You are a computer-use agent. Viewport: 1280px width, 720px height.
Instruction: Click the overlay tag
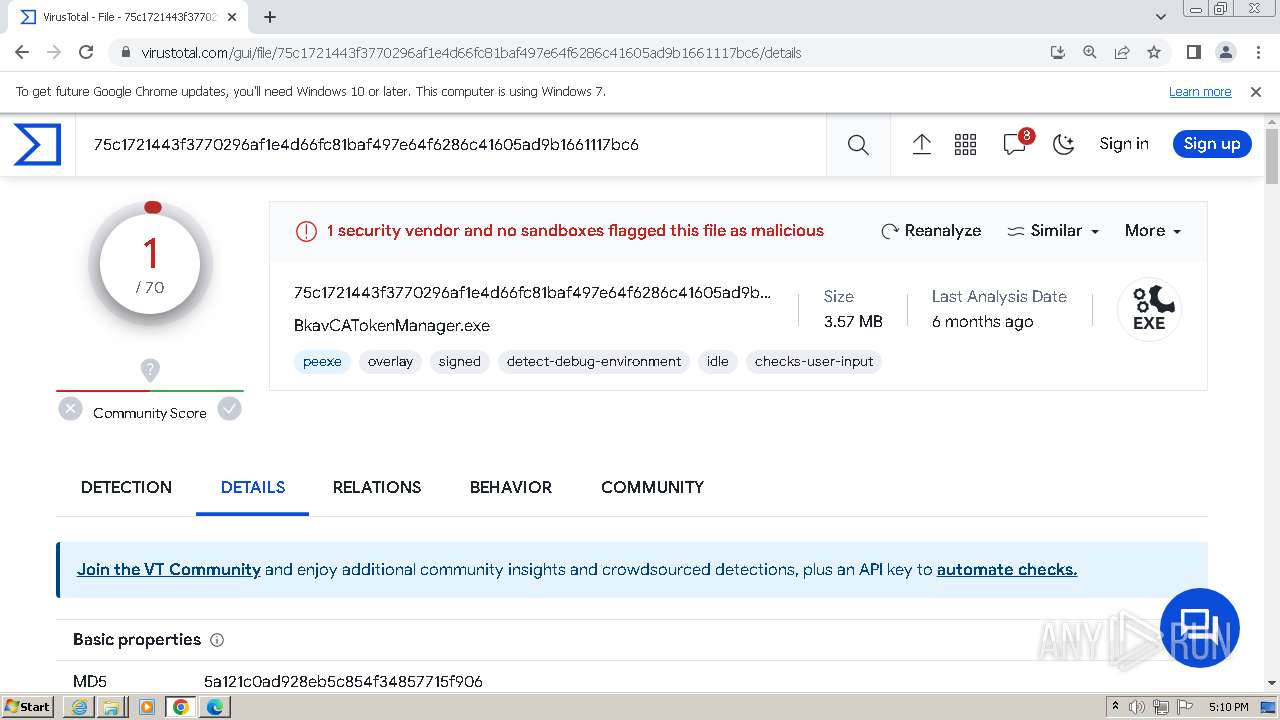pos(390,362)
